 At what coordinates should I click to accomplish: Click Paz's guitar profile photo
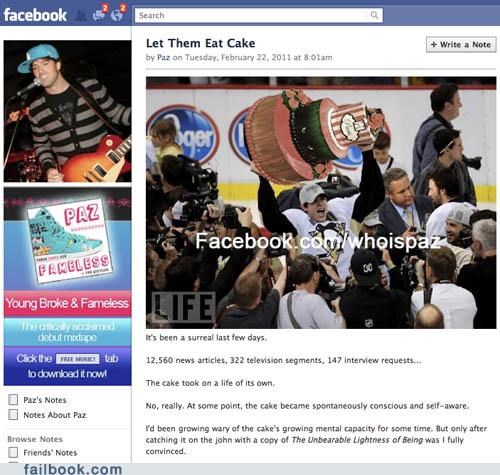click(x=67, y=111)
